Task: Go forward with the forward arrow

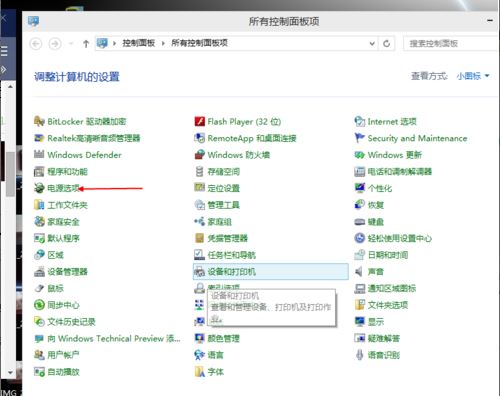Action: (x=55, y=44)
